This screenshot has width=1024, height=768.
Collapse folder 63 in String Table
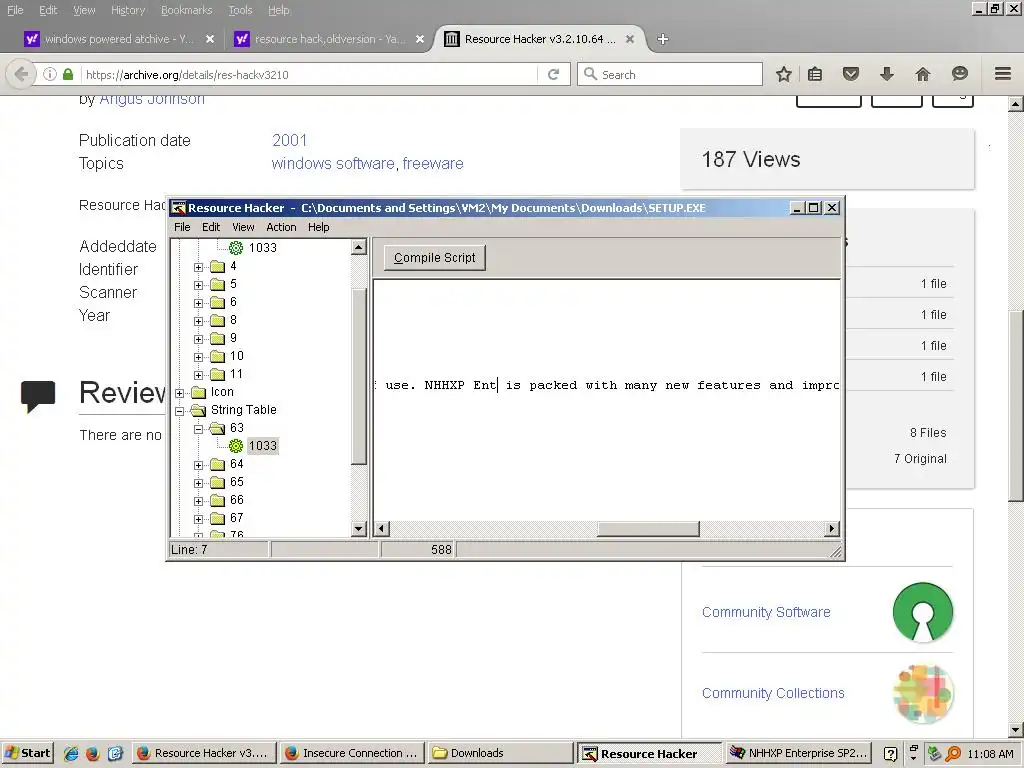click(x=199, y=429)
